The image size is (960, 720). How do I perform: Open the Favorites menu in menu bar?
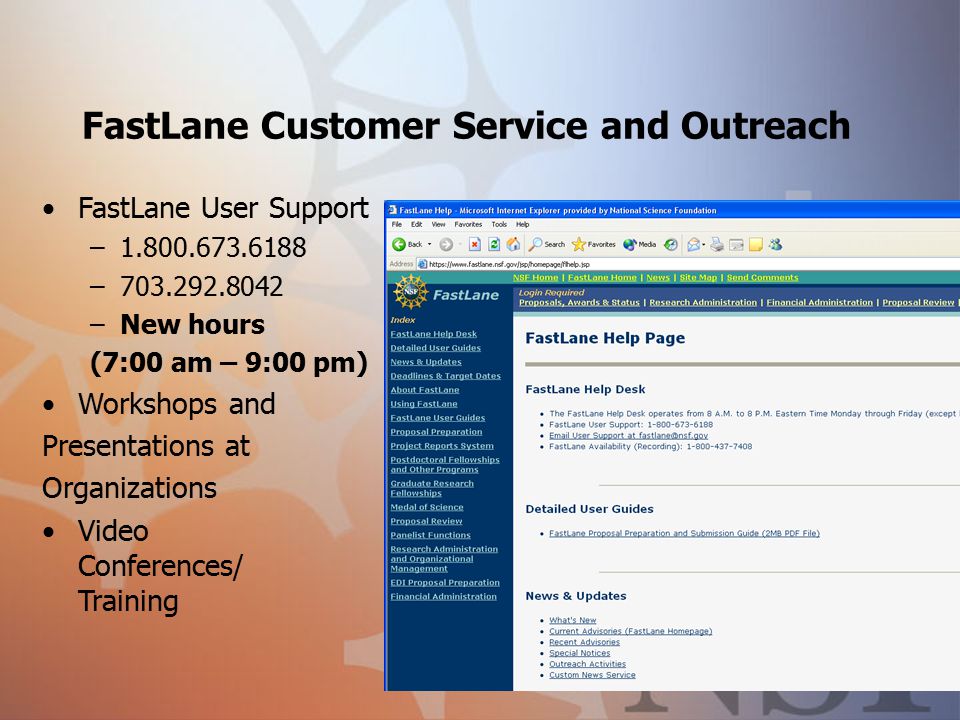coord(468,224)
